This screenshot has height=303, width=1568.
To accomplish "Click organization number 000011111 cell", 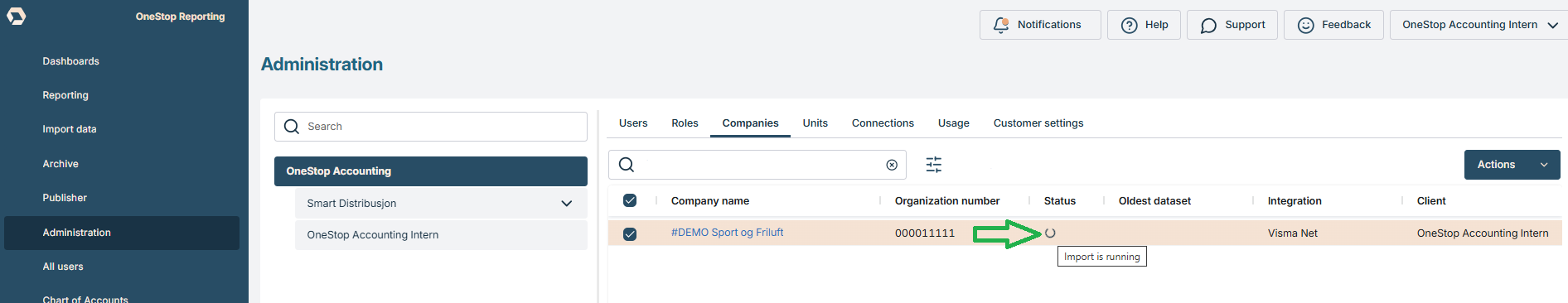I will point(925,233).
